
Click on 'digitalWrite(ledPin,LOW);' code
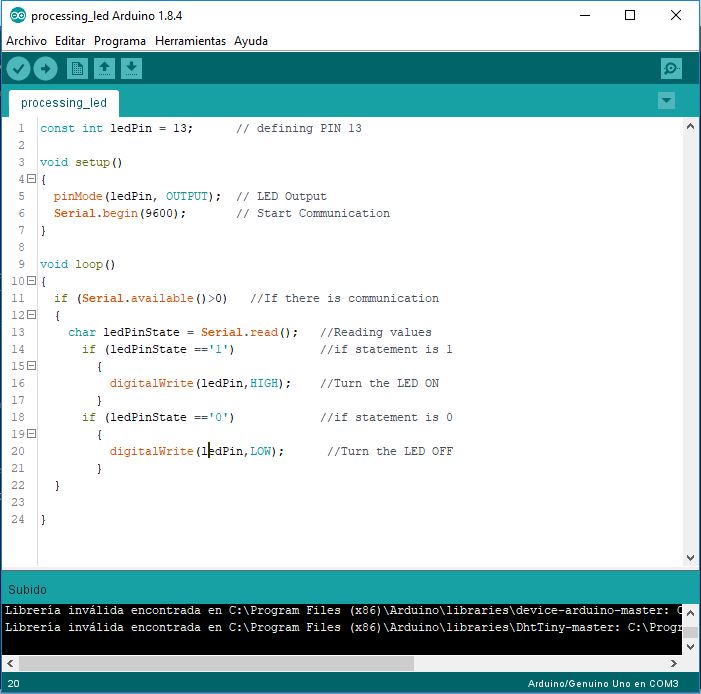(197, 451)
